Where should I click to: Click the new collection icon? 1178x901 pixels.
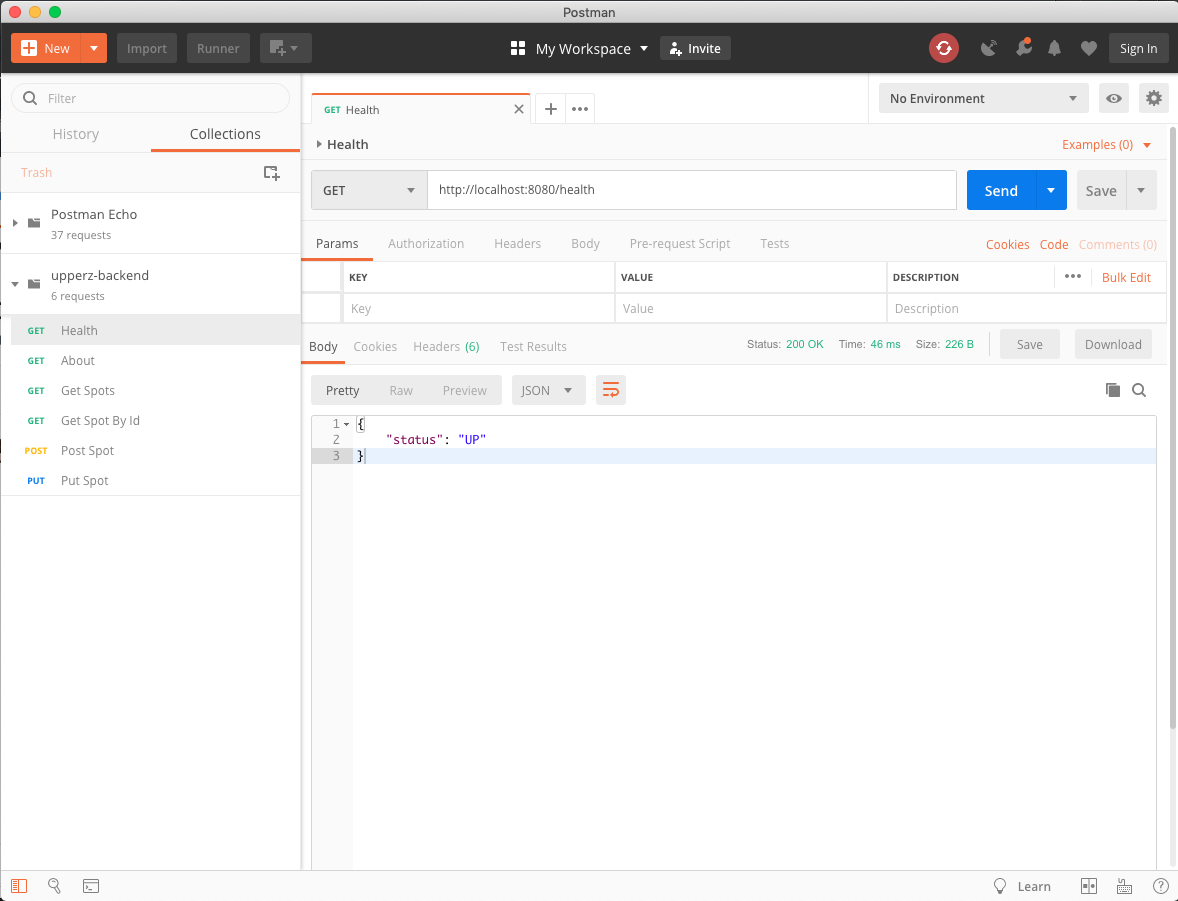[272, 173]
